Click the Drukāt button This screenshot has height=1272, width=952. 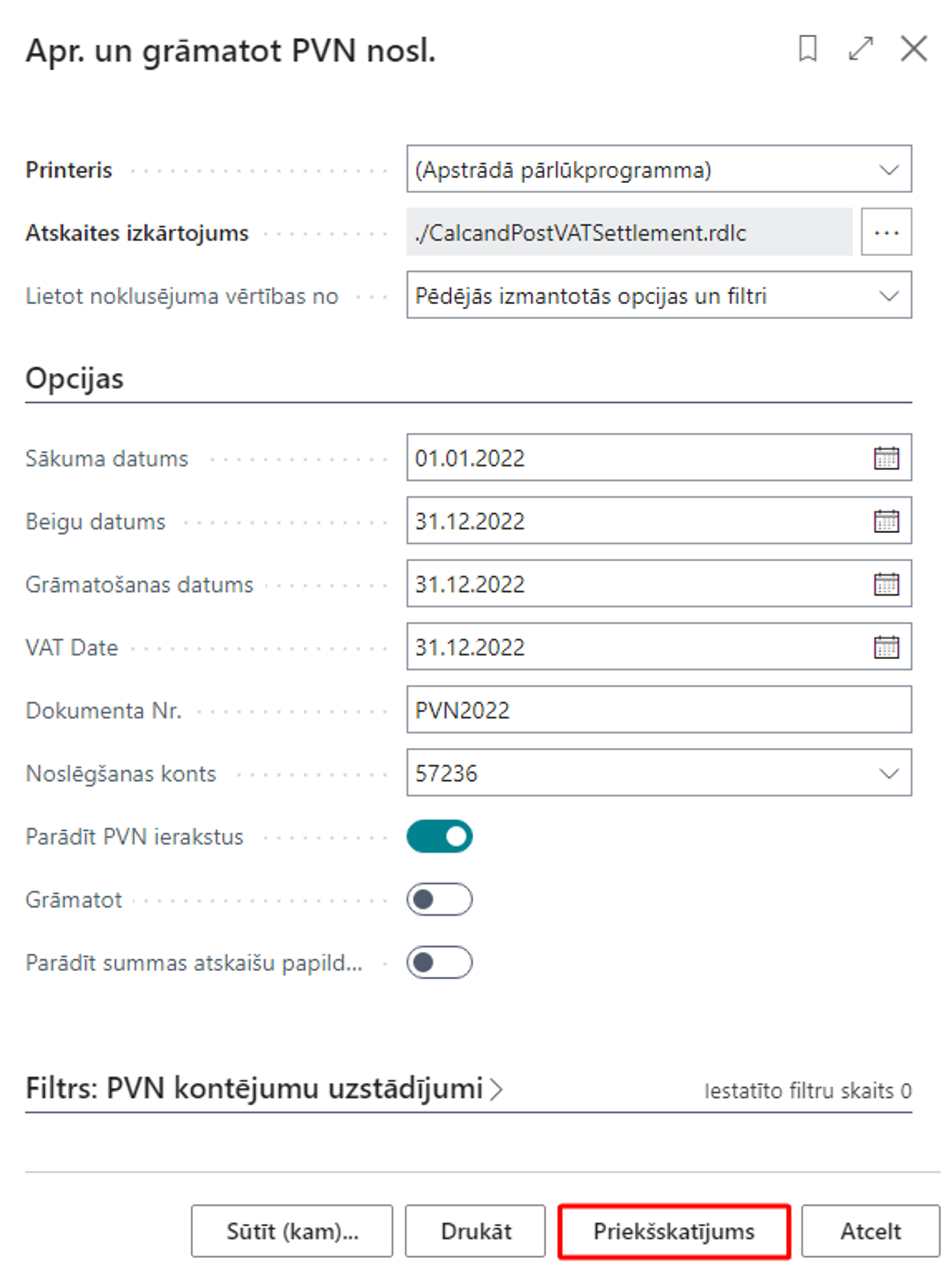[476, 1232]
